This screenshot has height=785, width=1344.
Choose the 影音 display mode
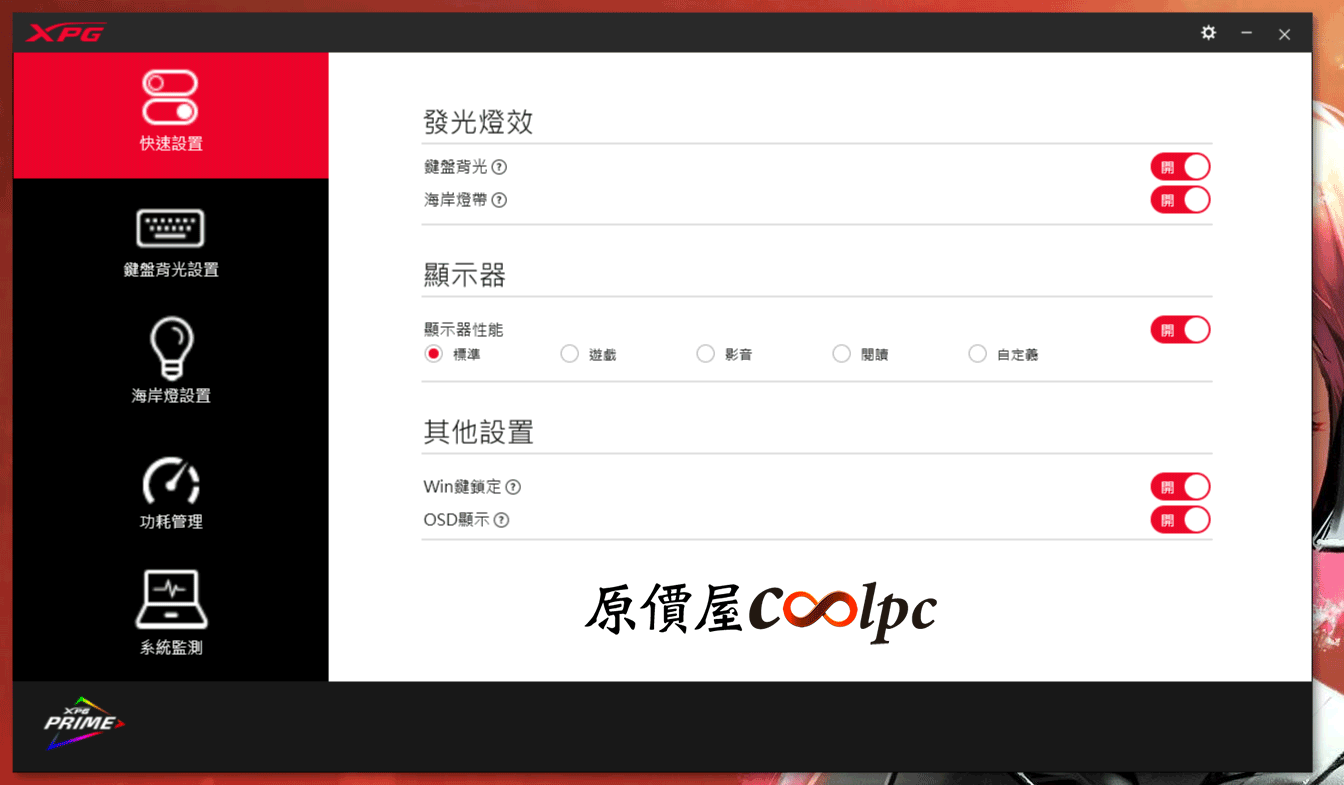coord(706,354)
